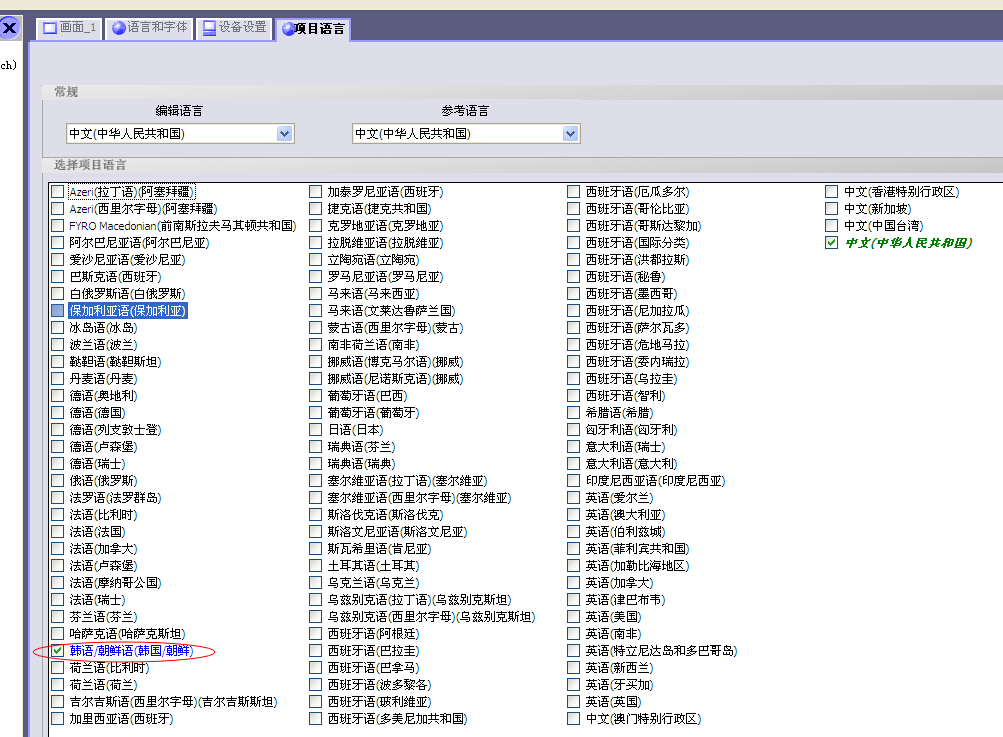Open the 语言和字体 tab
The image size is (1003, 737).
click(149, 28)
